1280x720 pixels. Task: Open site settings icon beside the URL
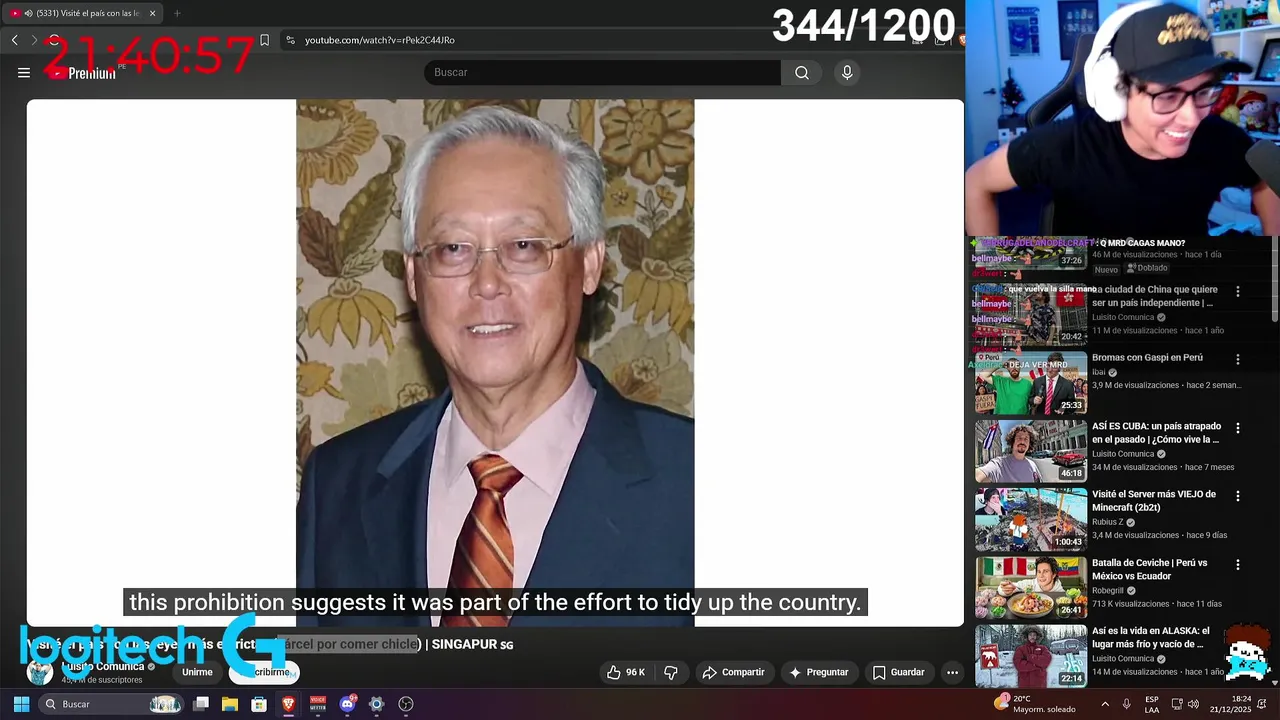290,40
